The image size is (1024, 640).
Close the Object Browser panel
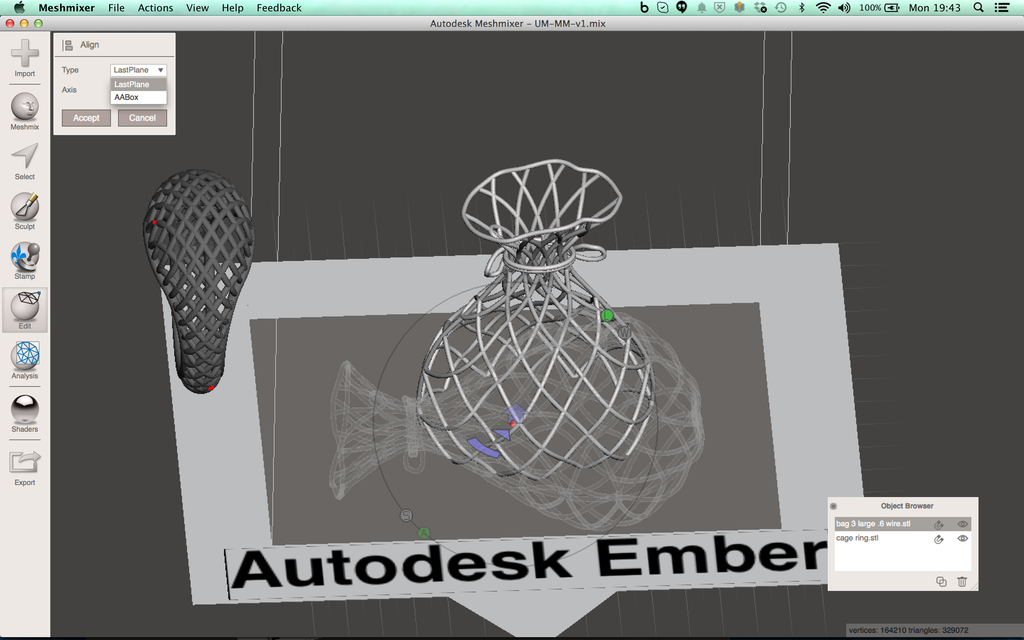click(x=833, y=506)
